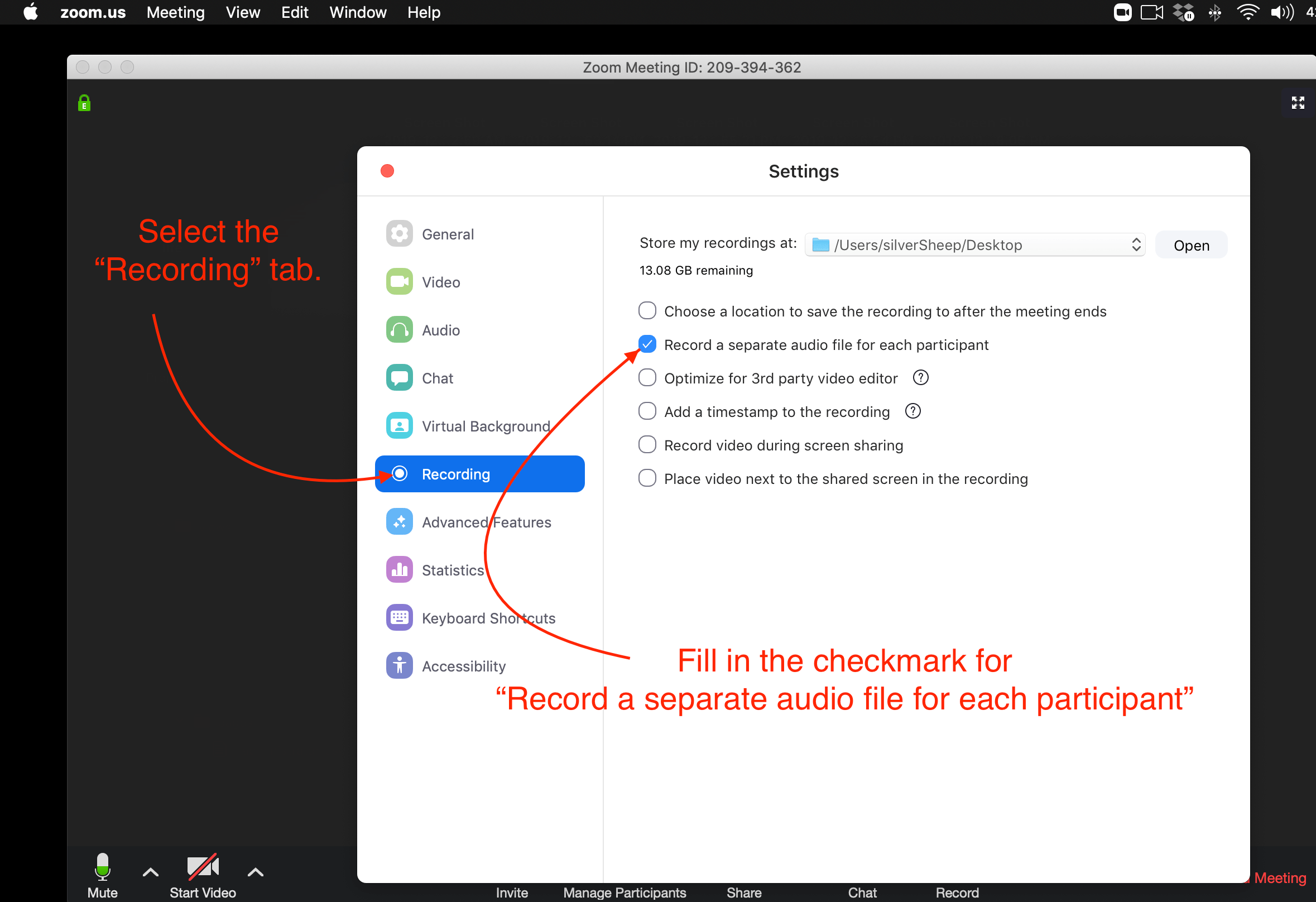Select the Chat settings icon
The height and width of the screenshot is (902, 1316).
399,377
